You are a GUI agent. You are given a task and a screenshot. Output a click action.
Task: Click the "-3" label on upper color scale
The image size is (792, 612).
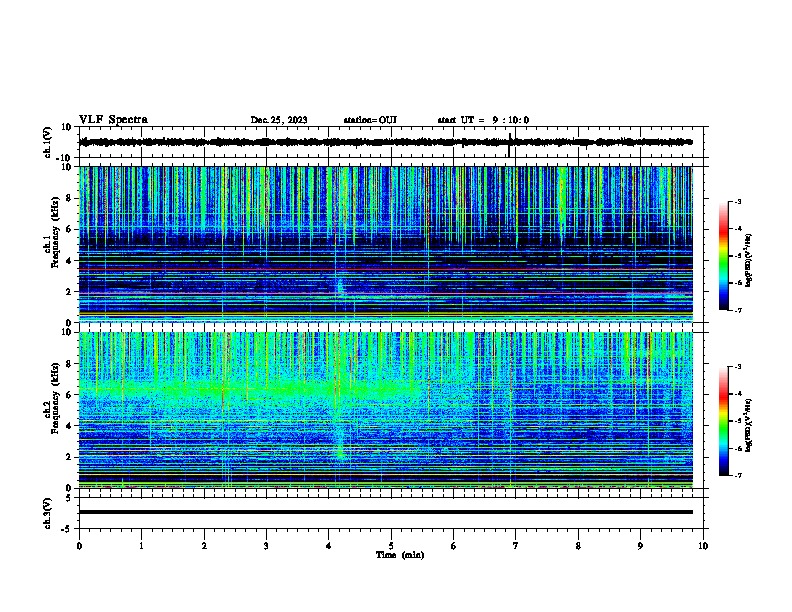[738, 201]
